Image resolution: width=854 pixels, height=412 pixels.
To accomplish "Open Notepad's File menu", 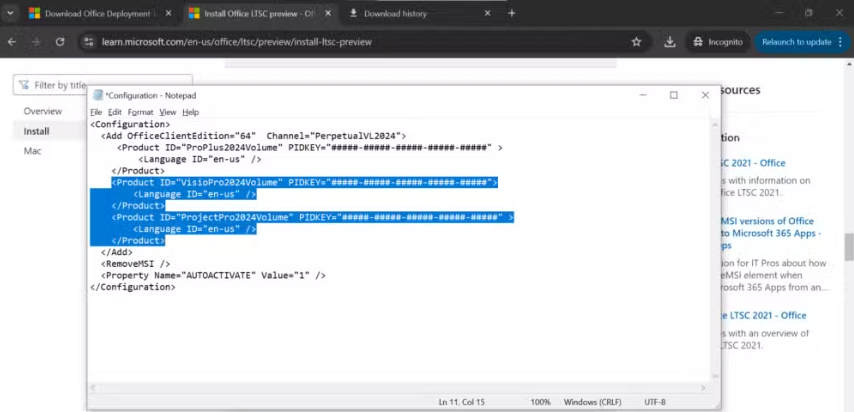I will [x=96, y=112].
